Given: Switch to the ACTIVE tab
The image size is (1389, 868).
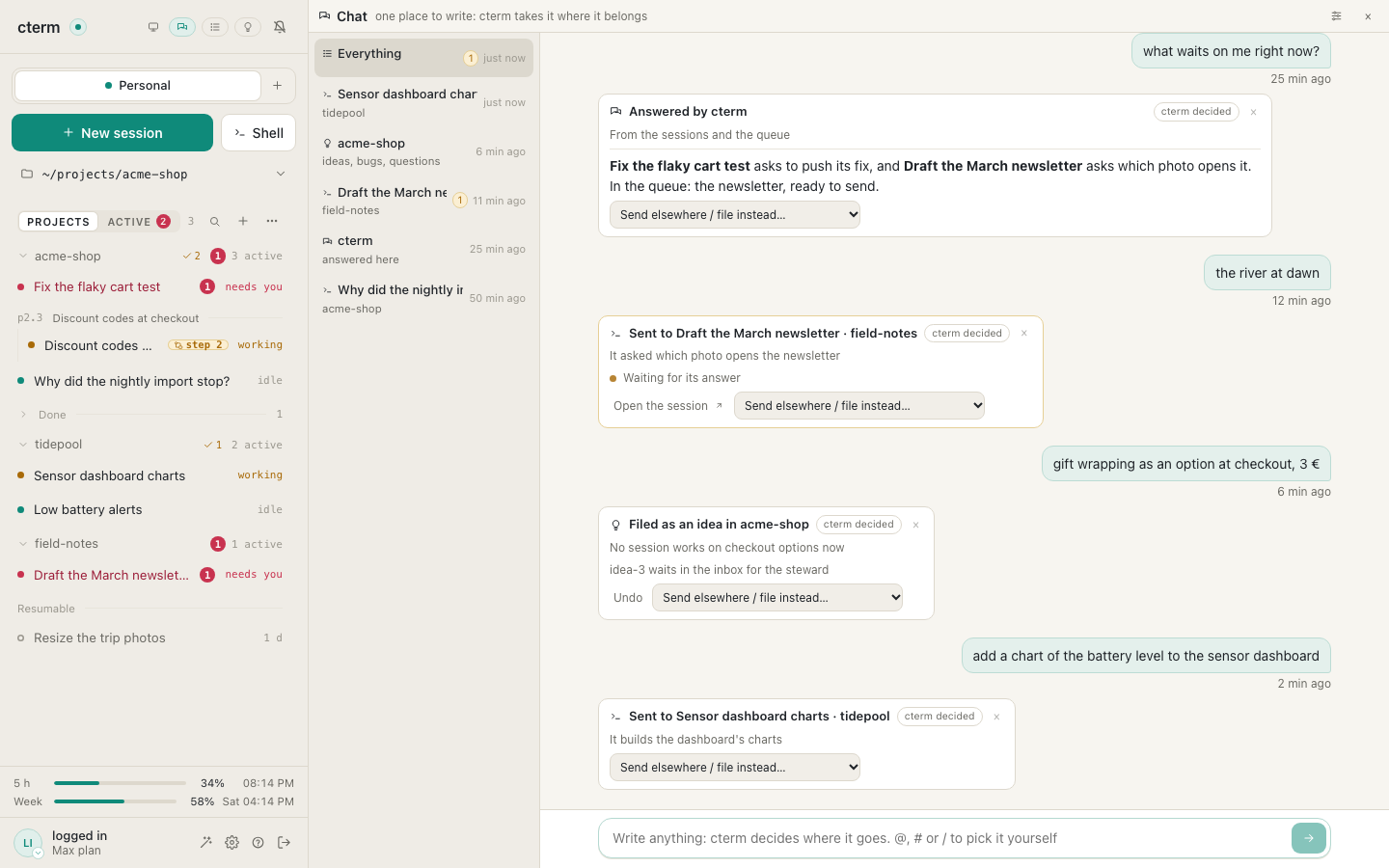Looking at the screenshot, I should point(139,222).
